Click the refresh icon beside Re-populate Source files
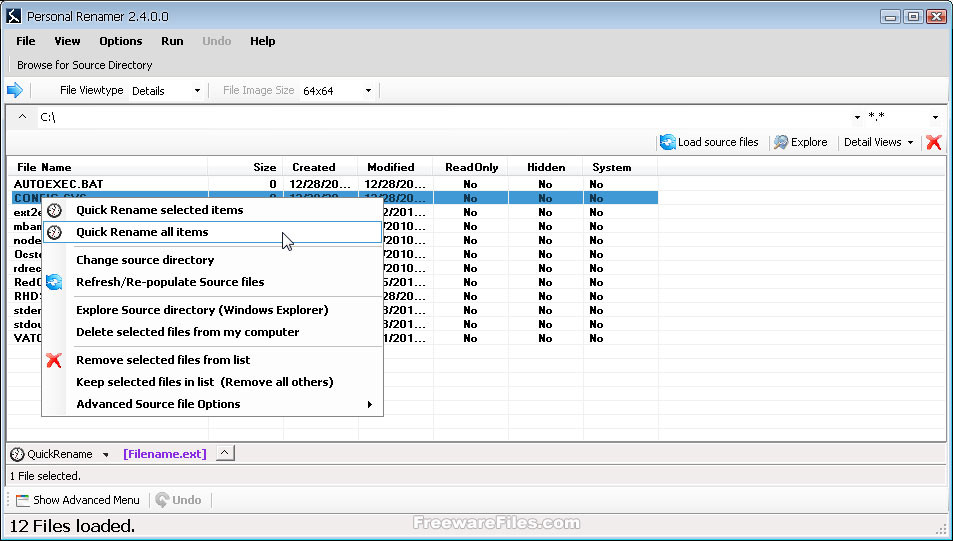The width and height of the screenshot is (953, 541). tap(54, 282)
